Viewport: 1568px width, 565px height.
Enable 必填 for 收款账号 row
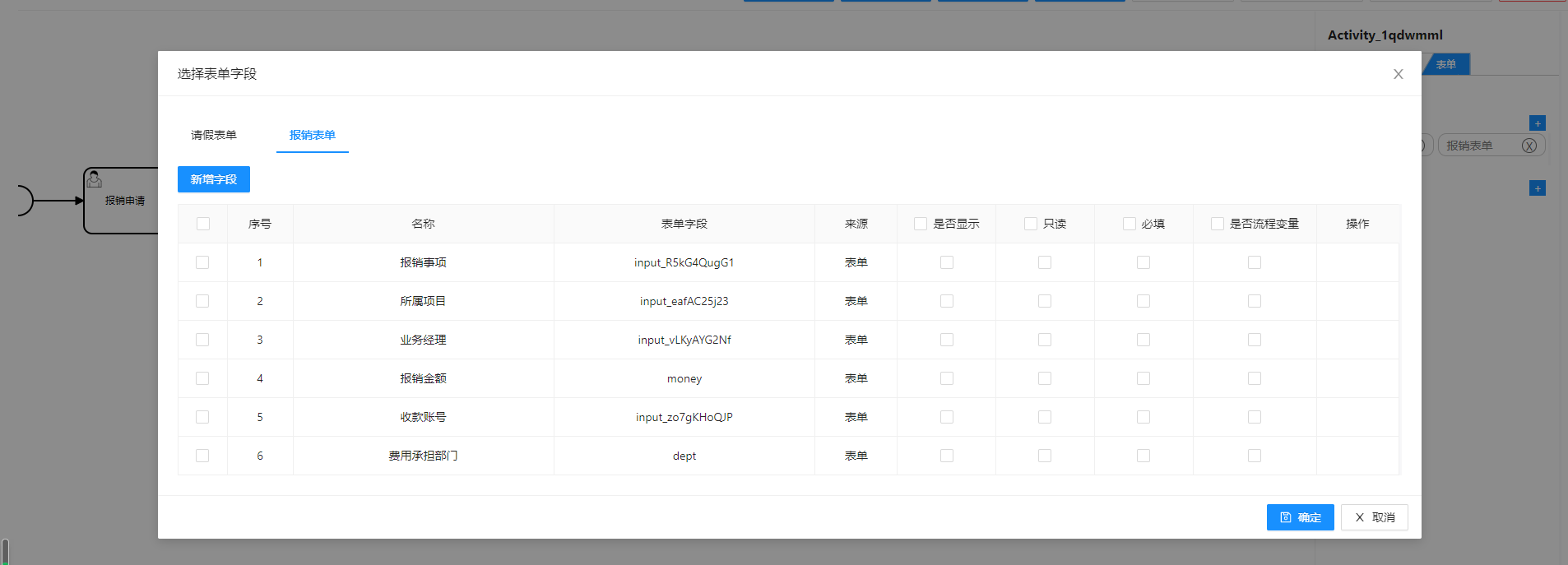1144,417
